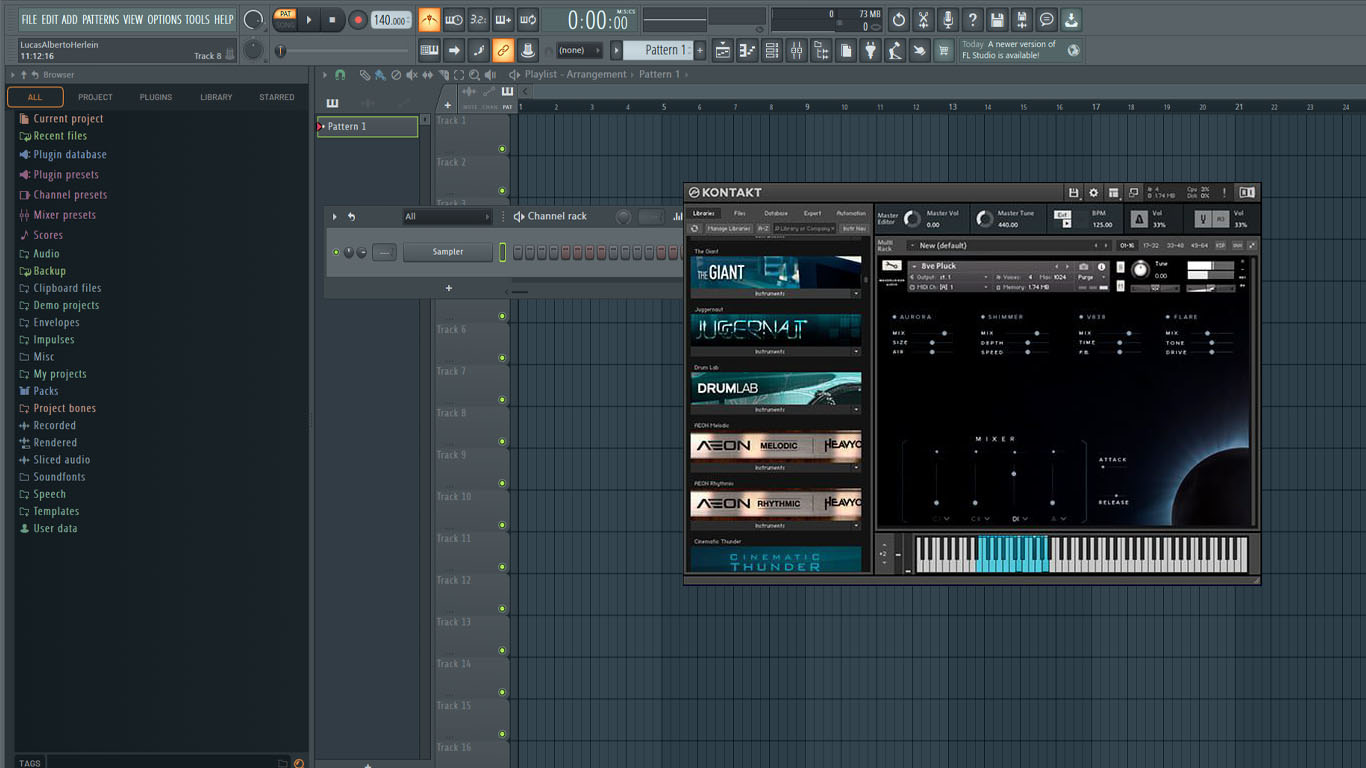Viewport: 1366px width, 768px height.
Task: Open the pattern selector Pattern 1
Action: pyautogui.click(x=658, y=50)
